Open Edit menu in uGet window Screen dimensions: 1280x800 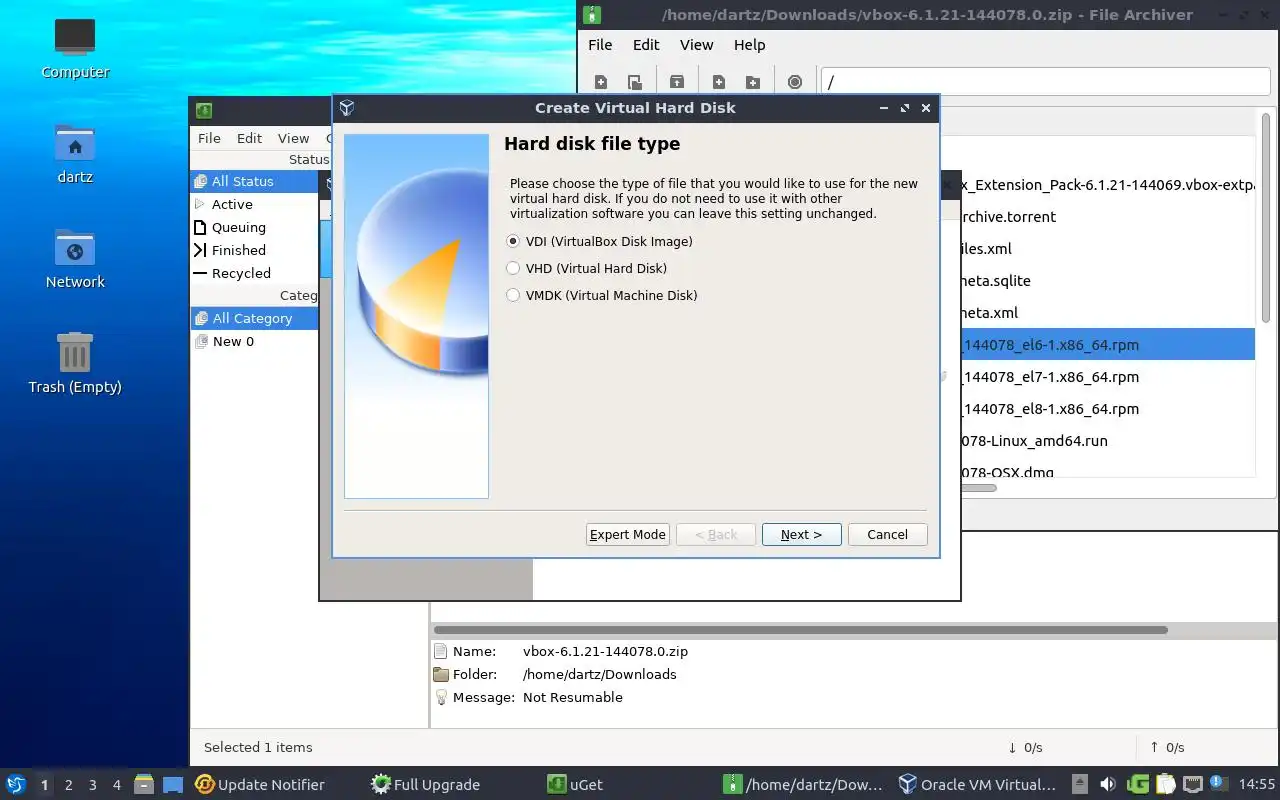[249, 138]
